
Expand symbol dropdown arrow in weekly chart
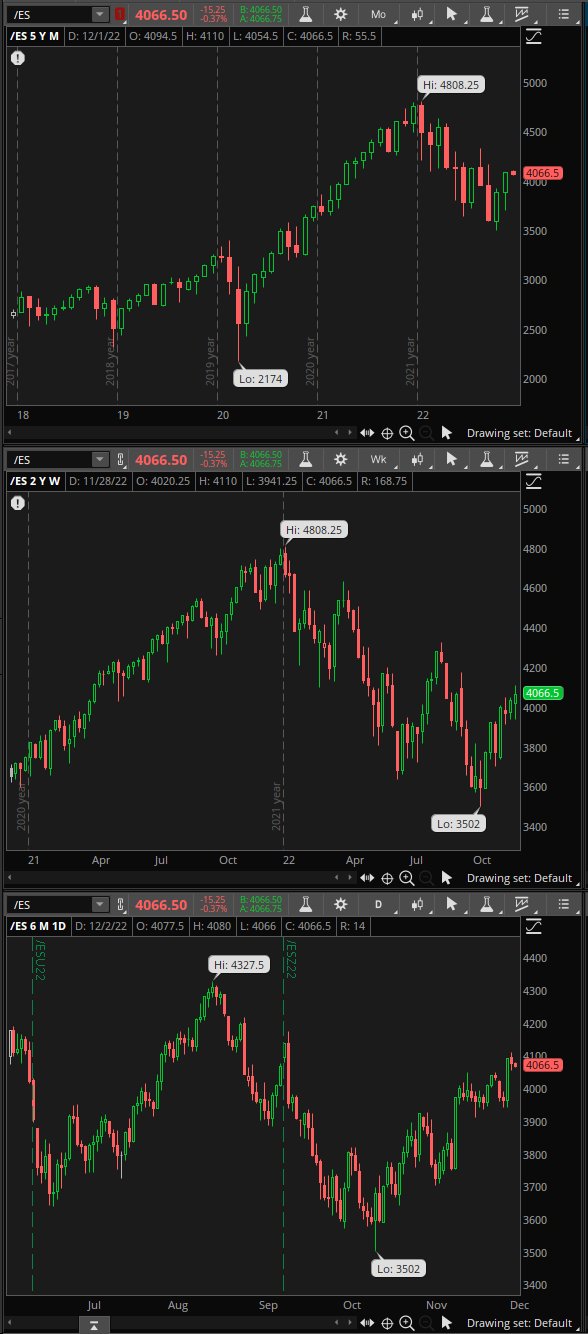pyautogui.click(x=100, y=460)
